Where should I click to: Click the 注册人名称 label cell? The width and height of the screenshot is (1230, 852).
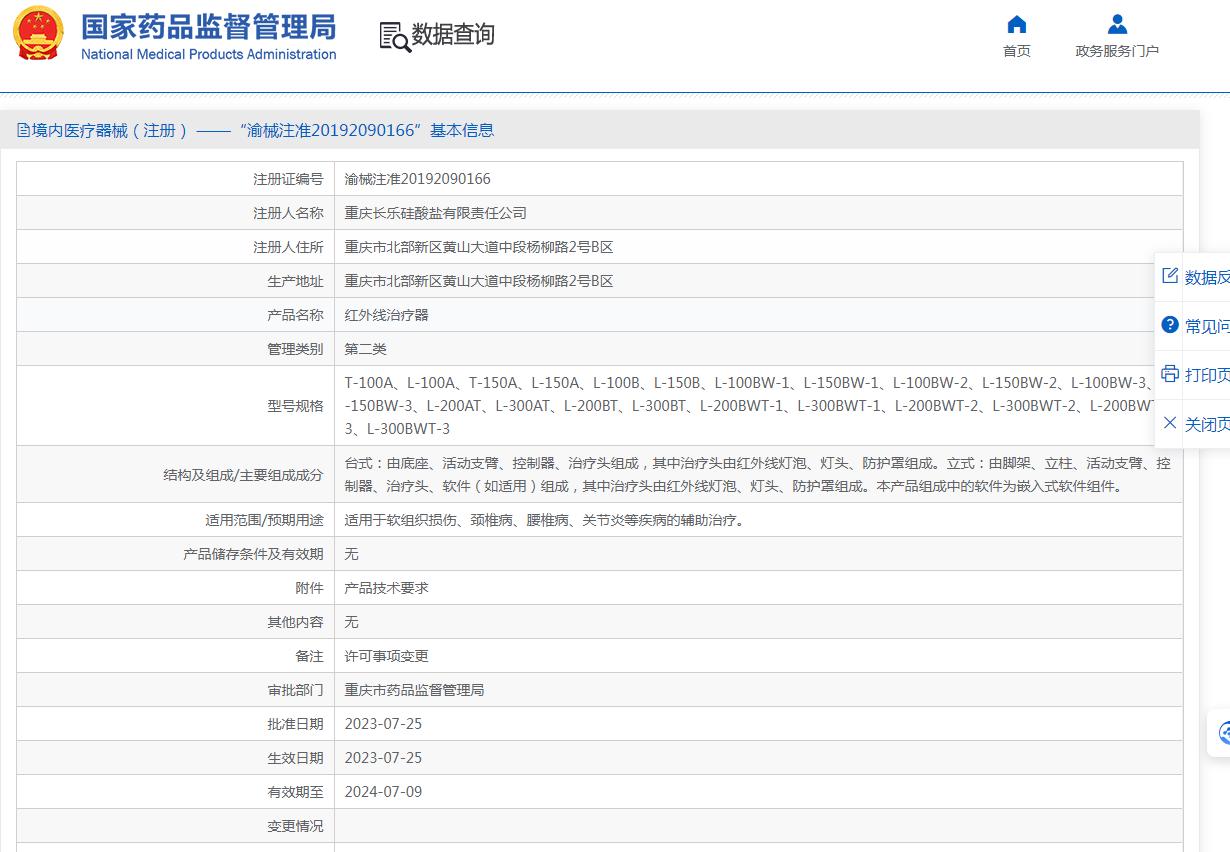[x=175, y=213]
